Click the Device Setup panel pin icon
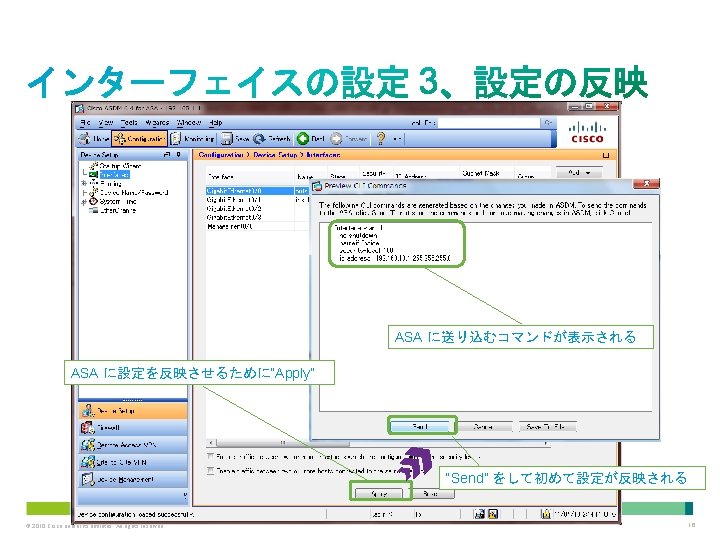Screen dimensions: 720x540 coord(178,155)
